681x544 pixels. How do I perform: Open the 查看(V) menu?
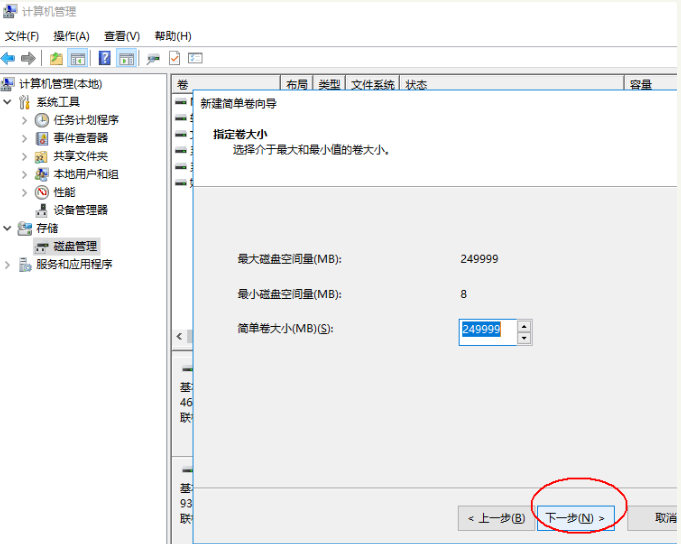(122, 36)
